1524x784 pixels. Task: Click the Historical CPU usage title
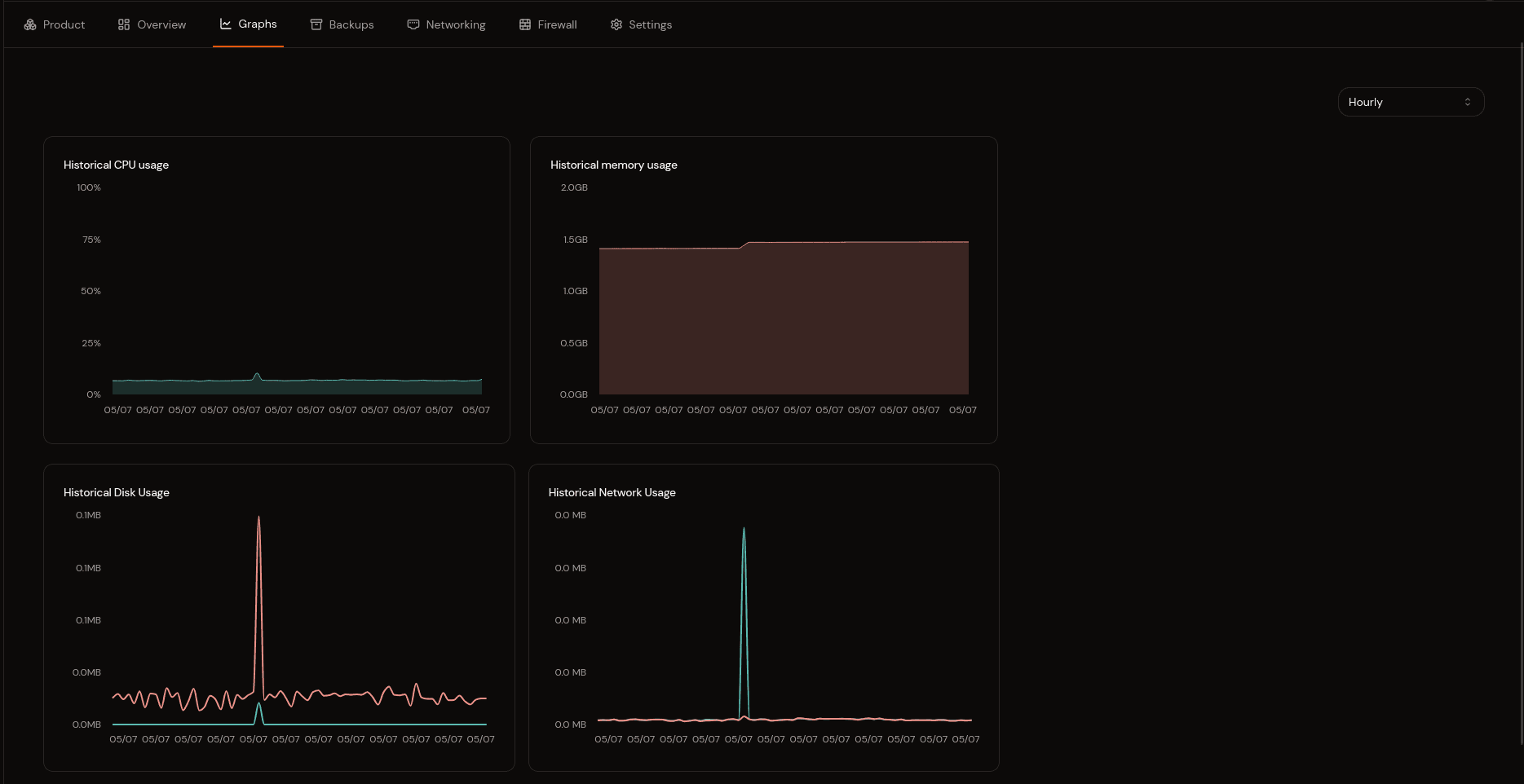pos(116,165)
